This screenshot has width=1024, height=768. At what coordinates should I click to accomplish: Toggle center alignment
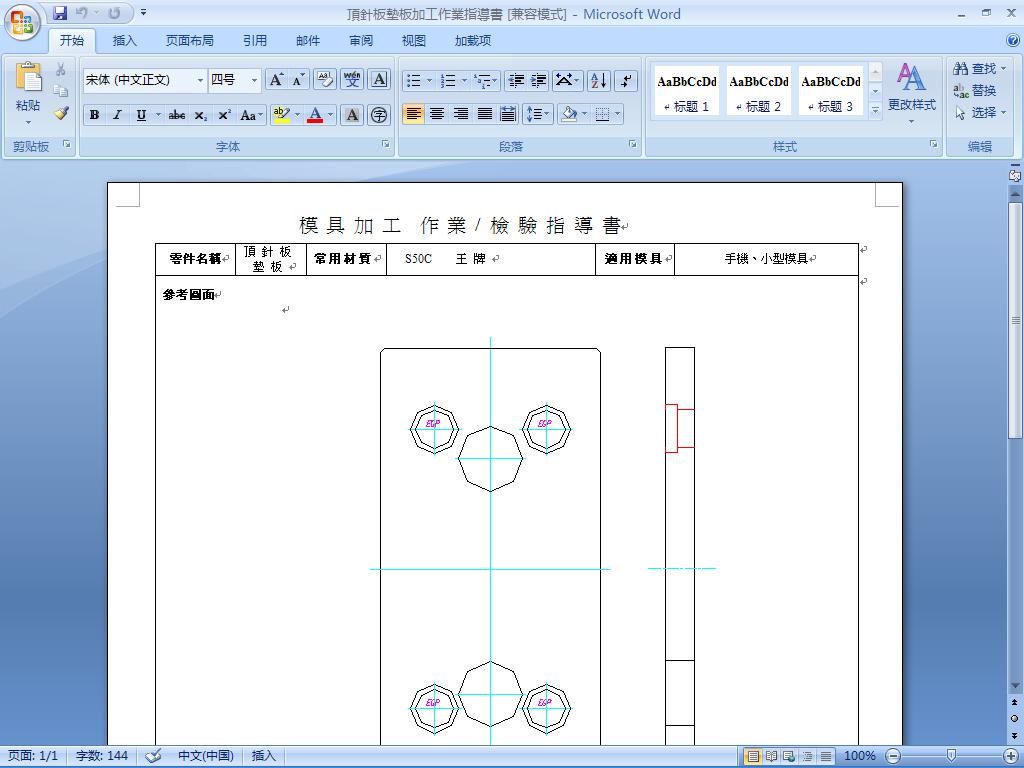437,114
